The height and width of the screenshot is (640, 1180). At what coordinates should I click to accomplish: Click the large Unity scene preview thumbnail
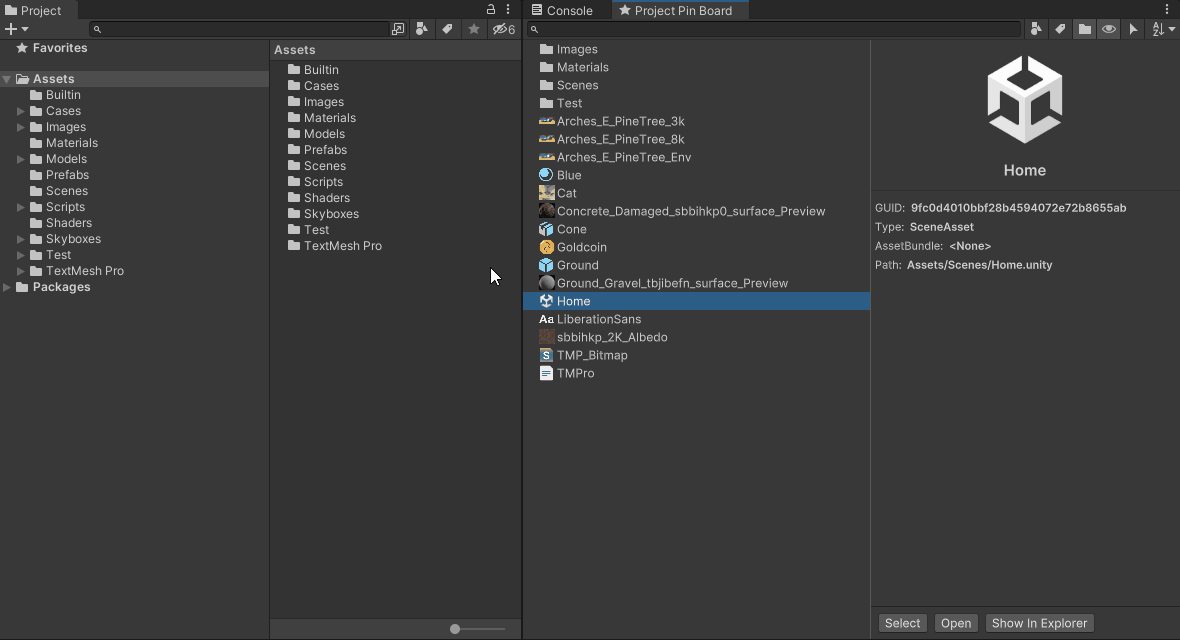pyautogui.click(x=1024, y=99)
